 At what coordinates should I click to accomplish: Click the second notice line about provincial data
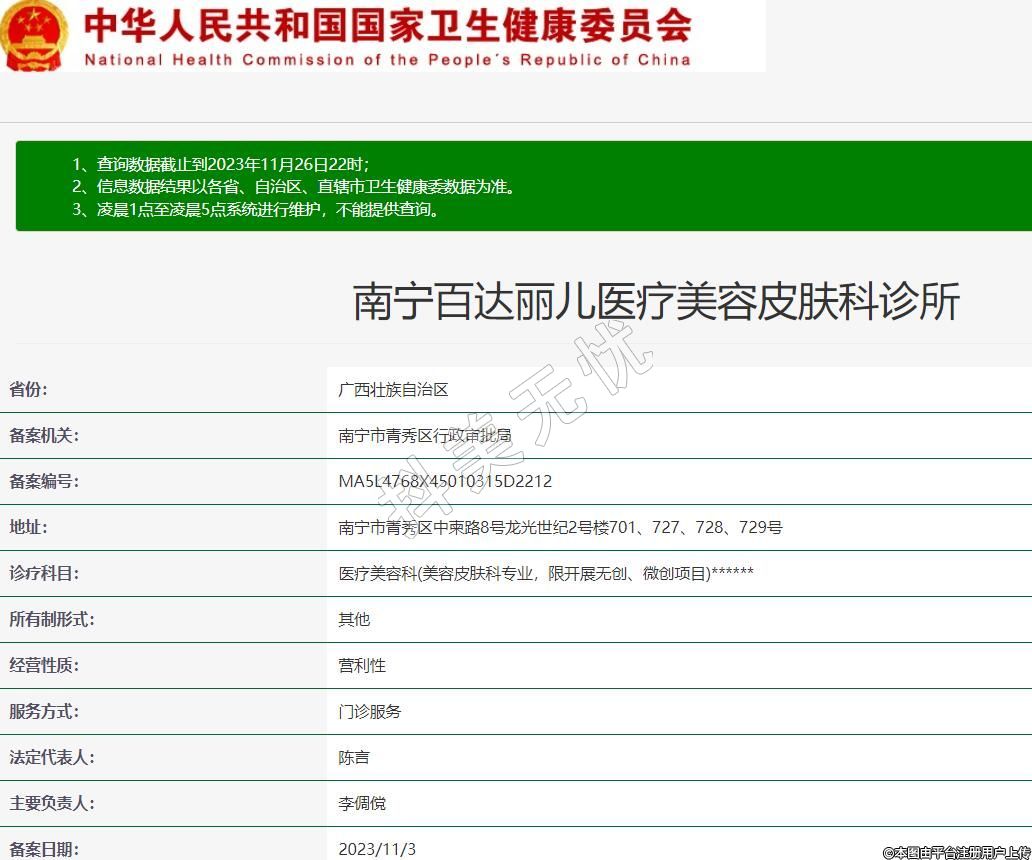coord(294,187)
